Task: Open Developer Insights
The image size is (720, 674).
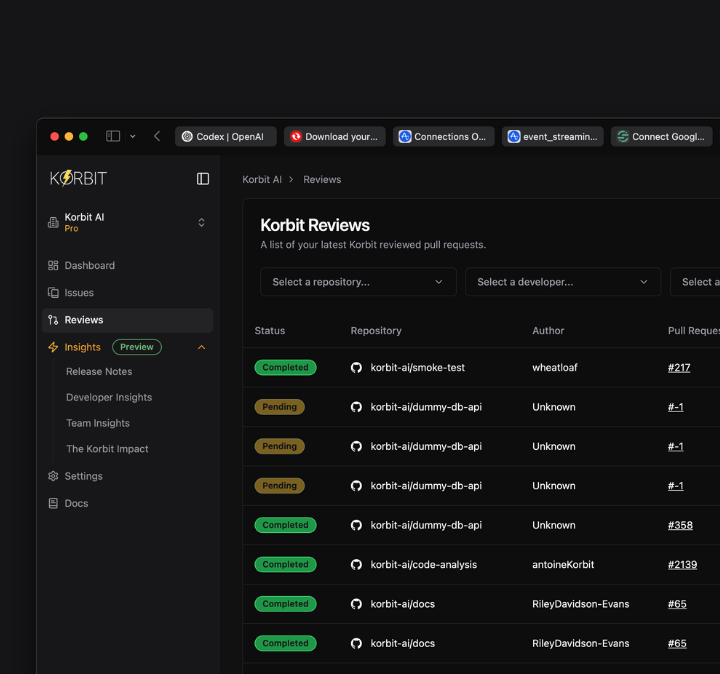Action: click(x=109, y=397)
